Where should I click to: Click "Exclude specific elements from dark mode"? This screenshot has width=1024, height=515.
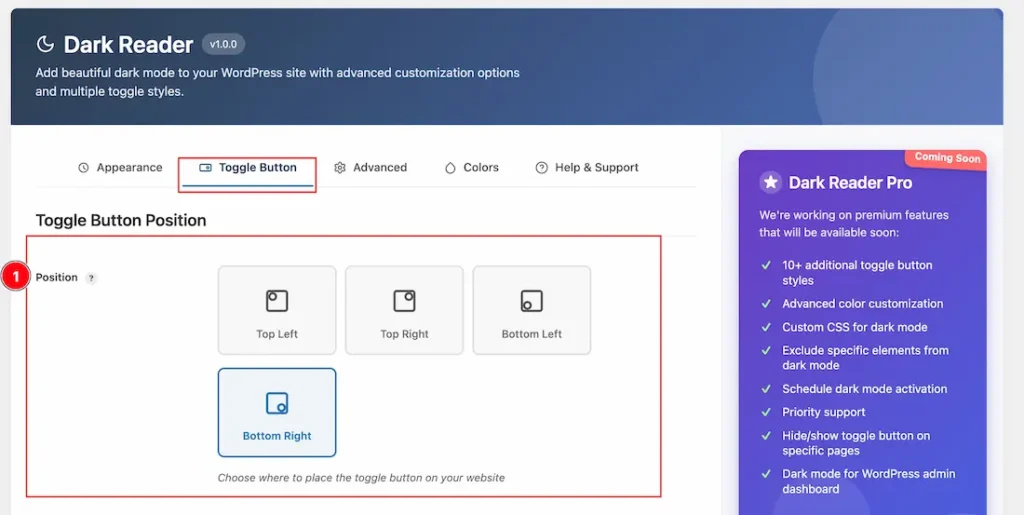point(865,358)
